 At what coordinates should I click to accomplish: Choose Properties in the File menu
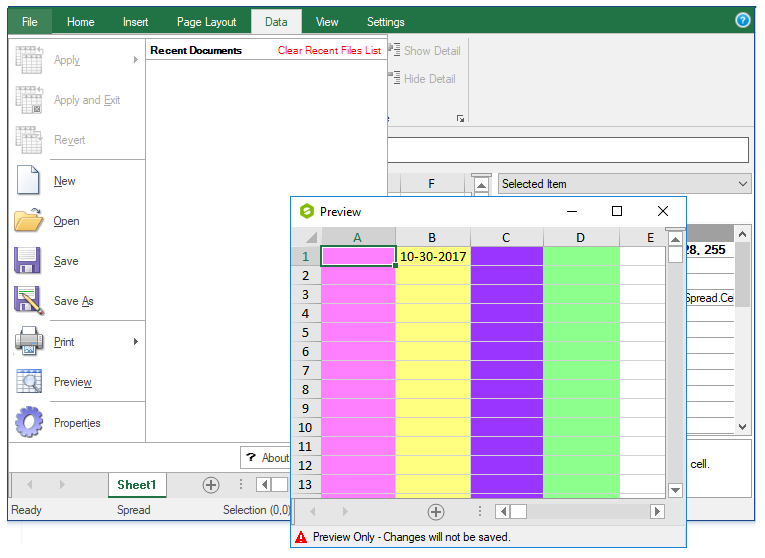point(77,423)
